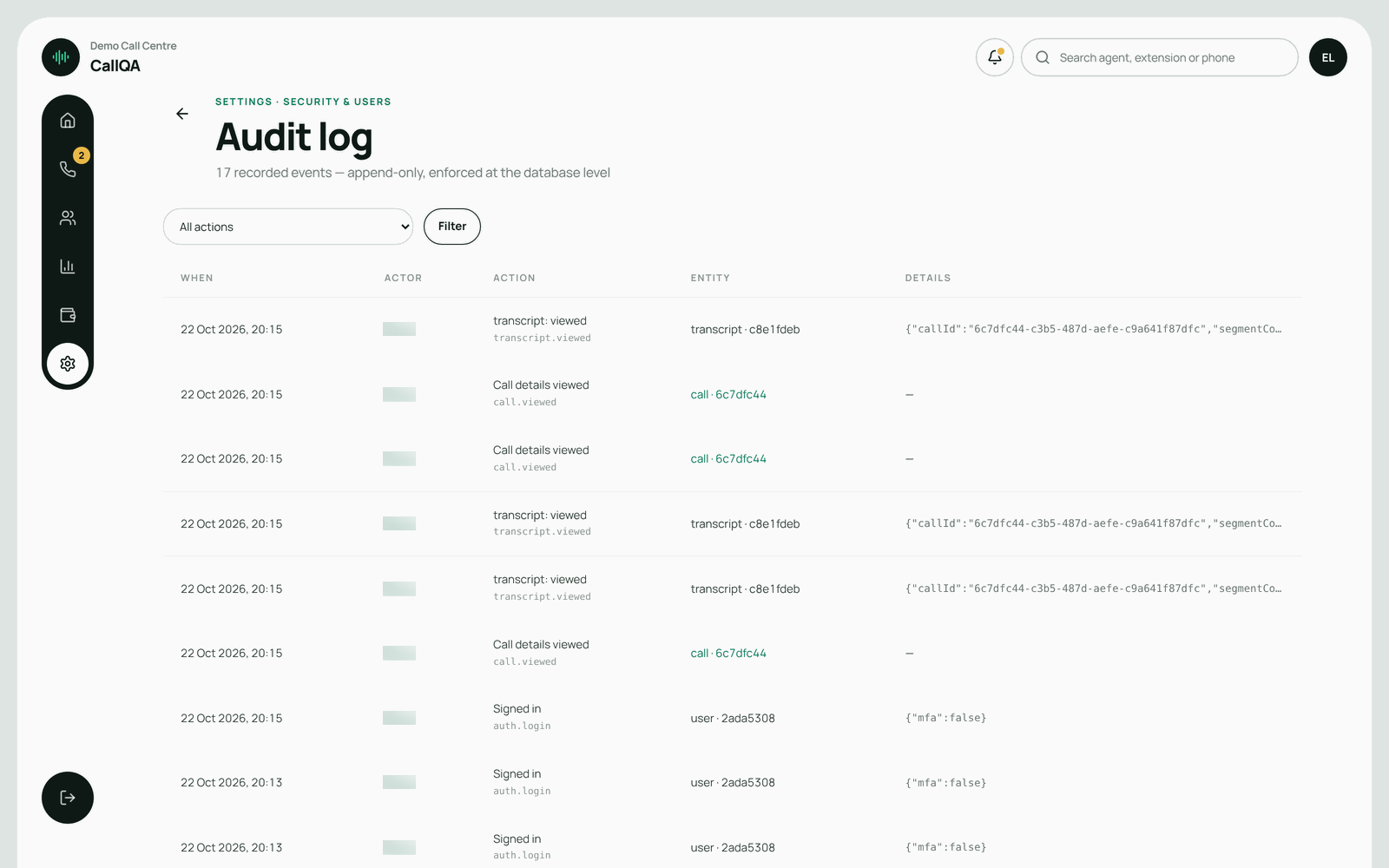Image resolution: width=1389 pixels, height=868 pixels.
Task: Open the EL user avatar menu
Action: (1328, 57)
